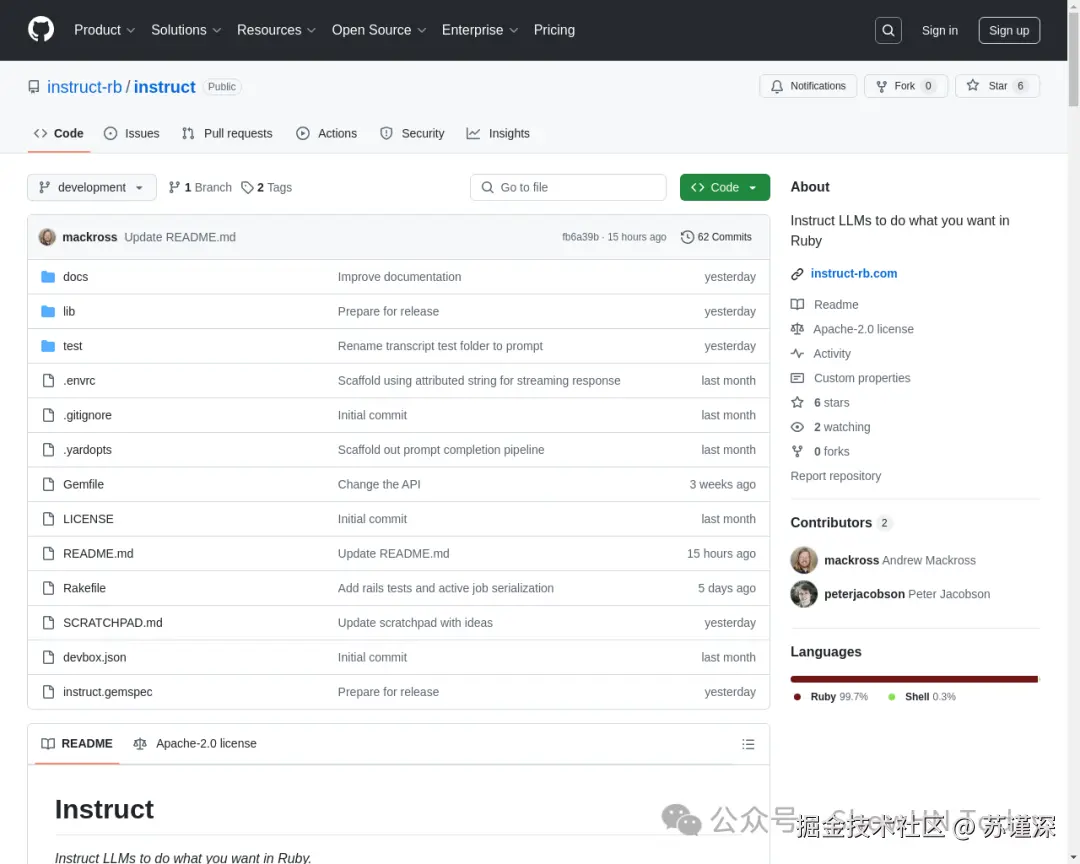The width and height of the screenshot is (1080, 864).
Task: Switch to the Code tab
Action: [59, 134]
